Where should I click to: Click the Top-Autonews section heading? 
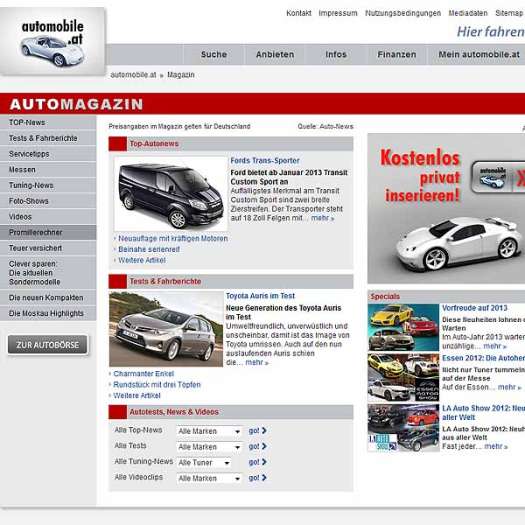[154, 144]
